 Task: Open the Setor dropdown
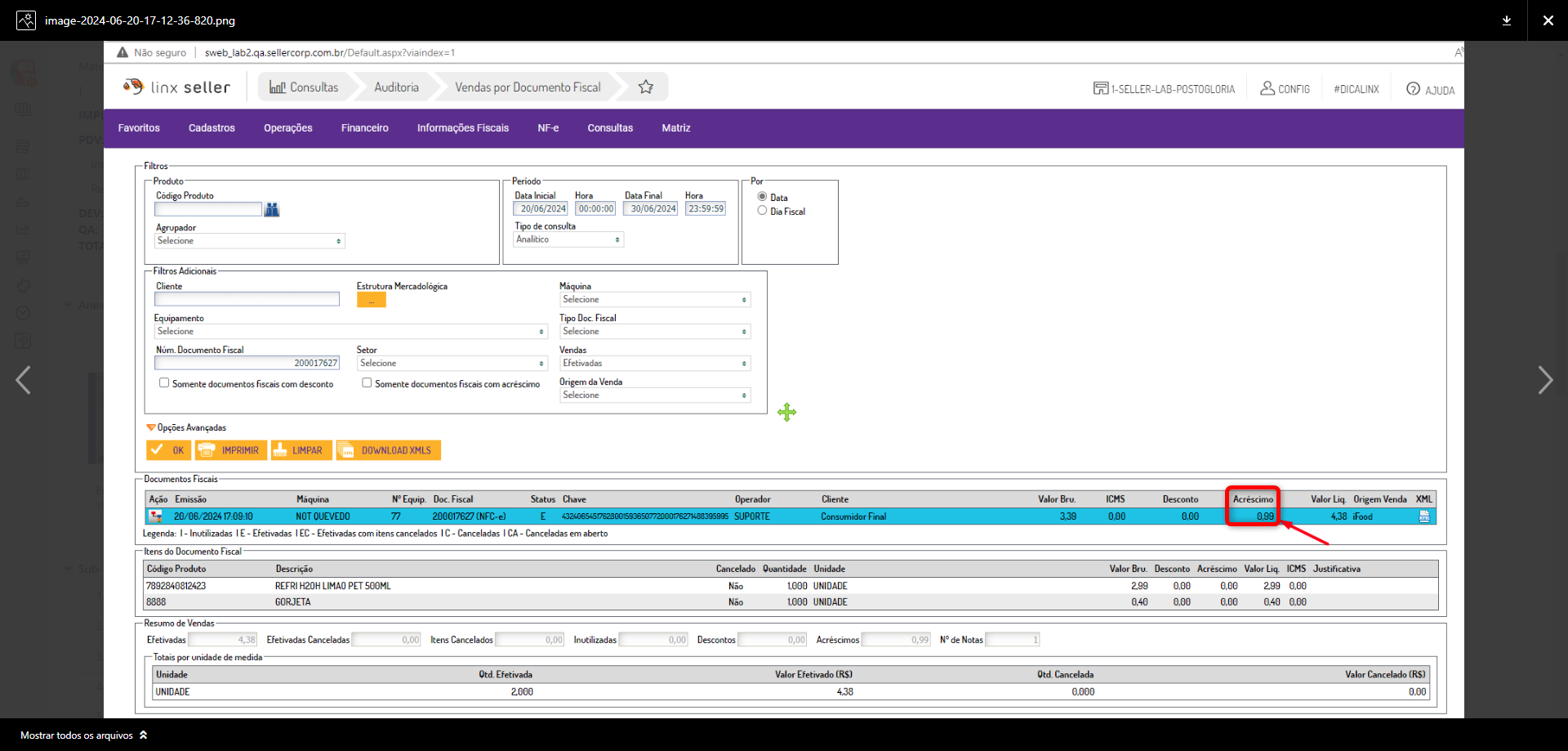[452, 364]
